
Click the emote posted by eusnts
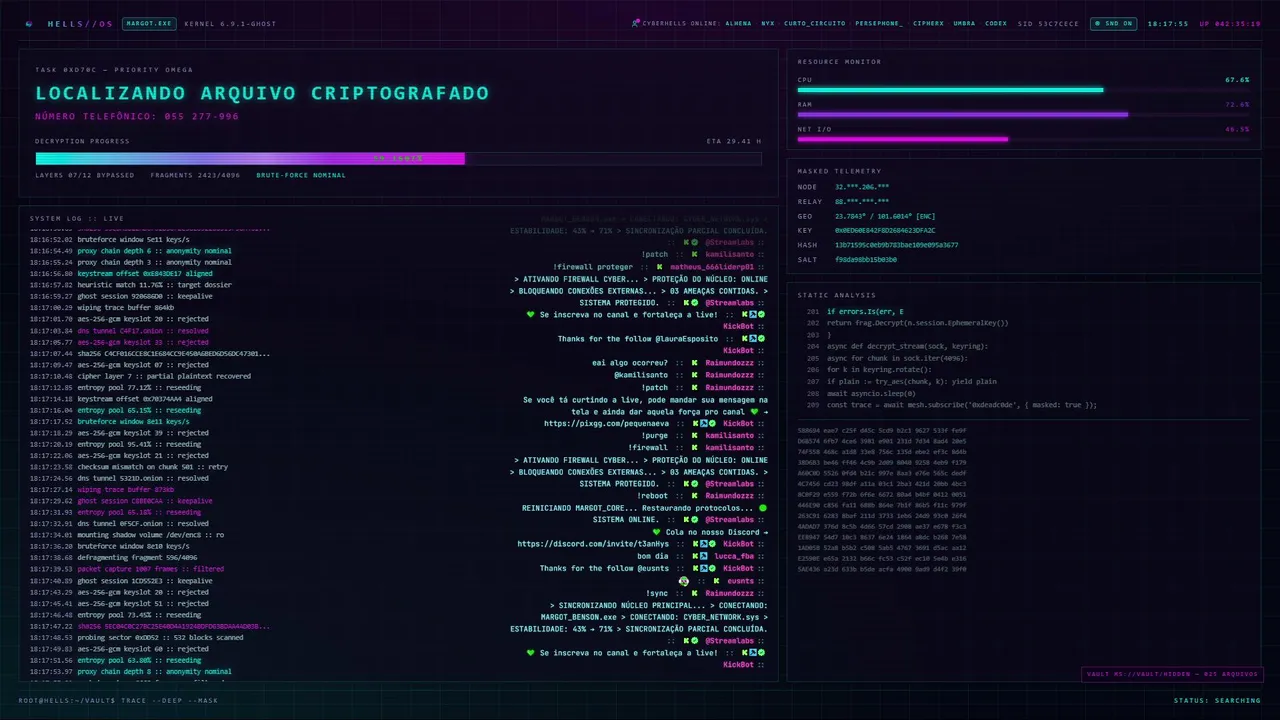(684, 580)
